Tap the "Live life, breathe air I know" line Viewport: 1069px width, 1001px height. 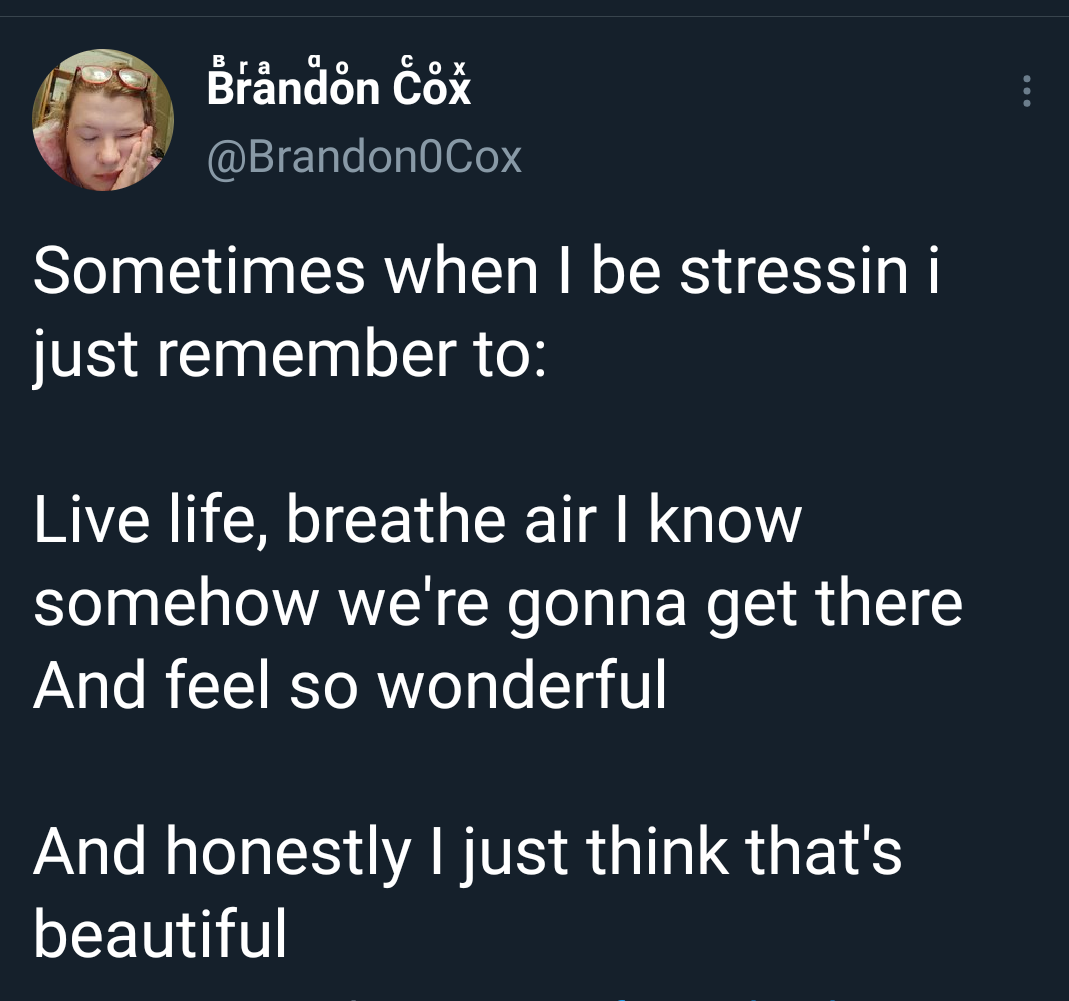[x=418, y=520]
